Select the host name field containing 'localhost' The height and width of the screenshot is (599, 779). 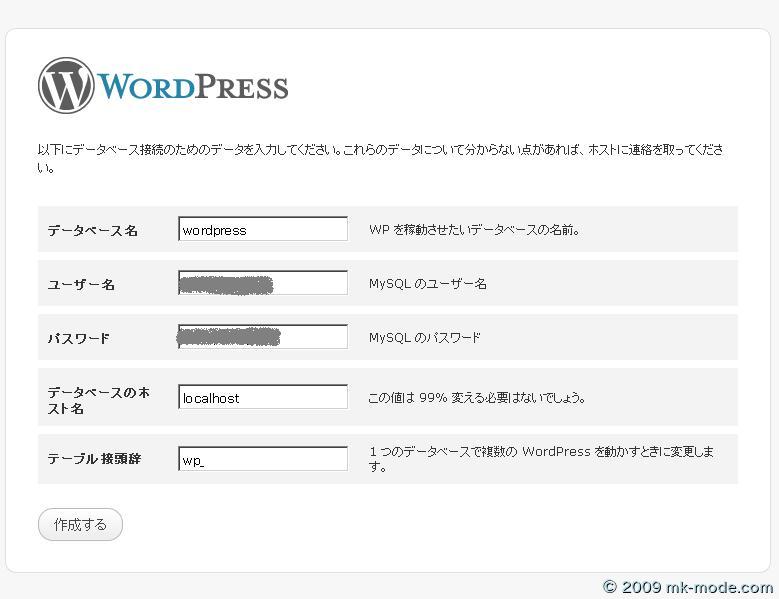(262, 398)
